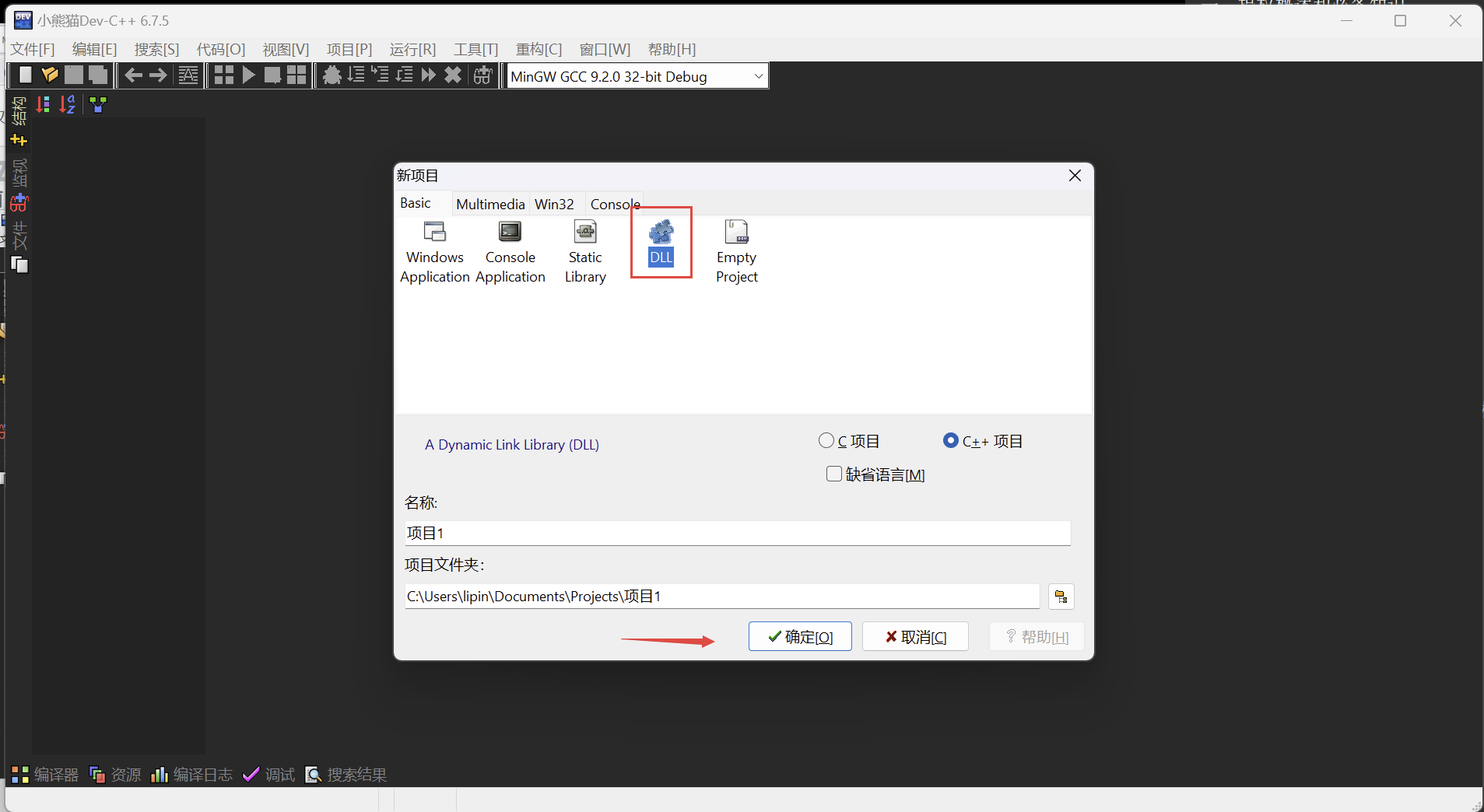This screenshot has width=1484, height=812.
Task: Select the Console Application project type
Action: coord(510,253)
